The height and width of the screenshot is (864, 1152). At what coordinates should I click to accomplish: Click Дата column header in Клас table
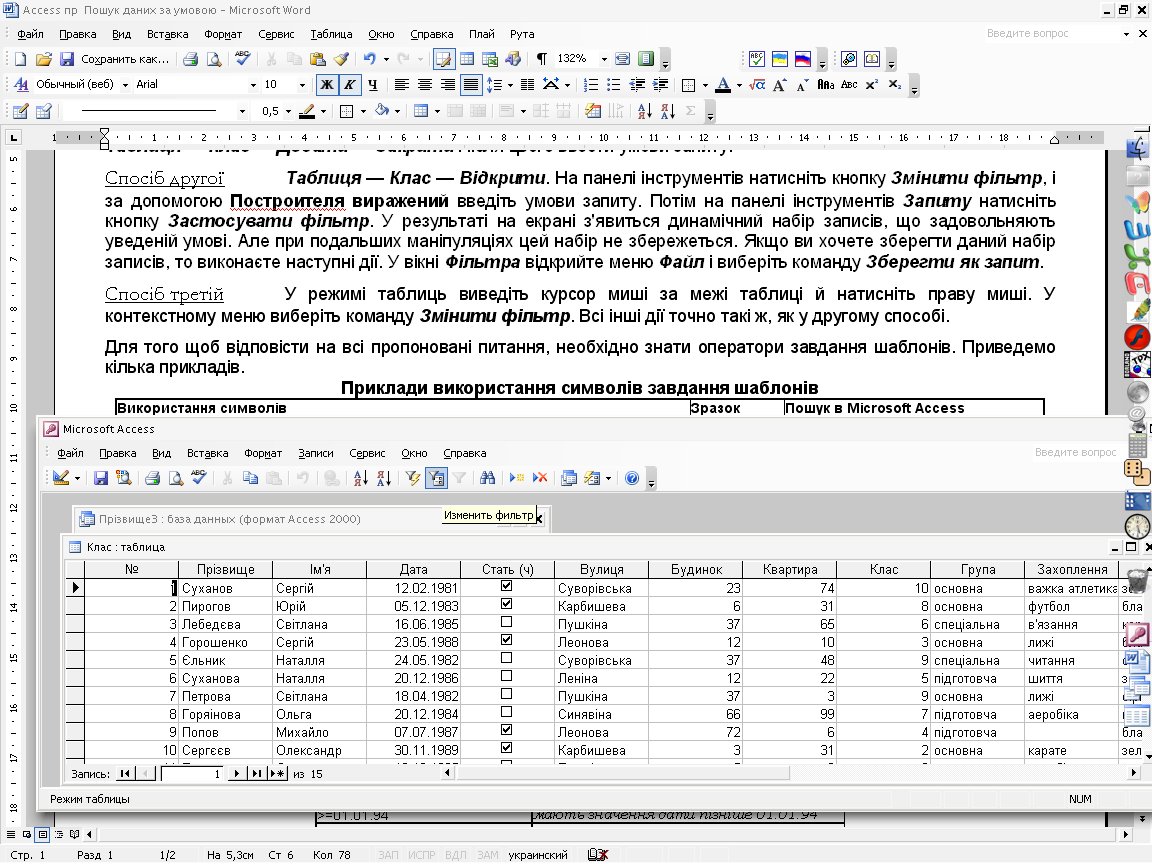point(414,569)
